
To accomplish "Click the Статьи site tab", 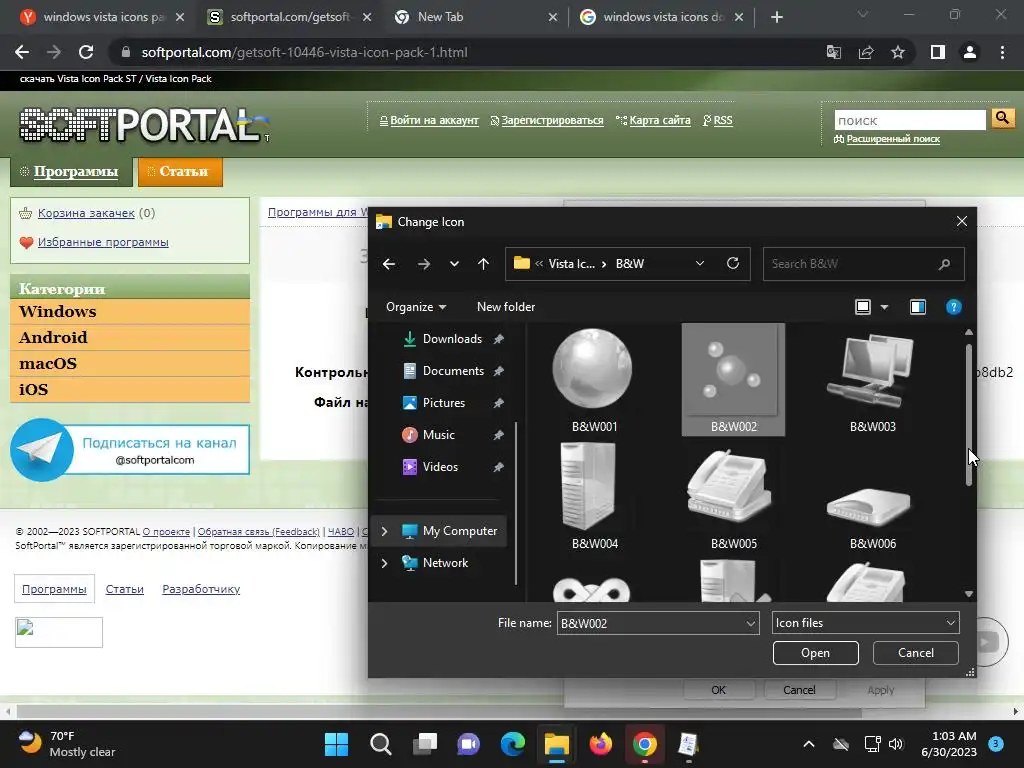I will tap(180, 172).
